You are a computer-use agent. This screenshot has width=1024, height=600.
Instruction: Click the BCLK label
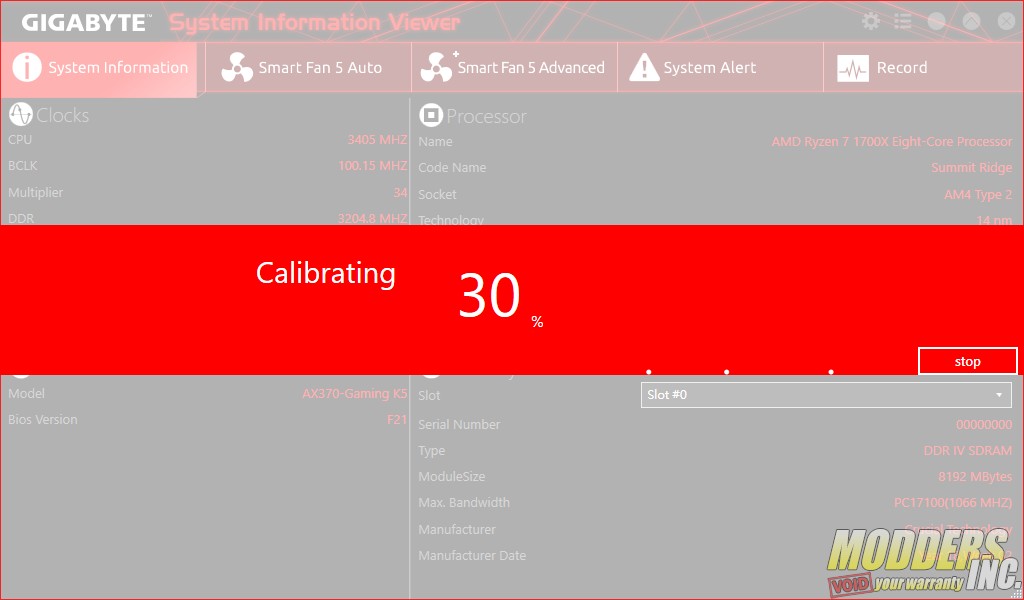coord(23,166)
